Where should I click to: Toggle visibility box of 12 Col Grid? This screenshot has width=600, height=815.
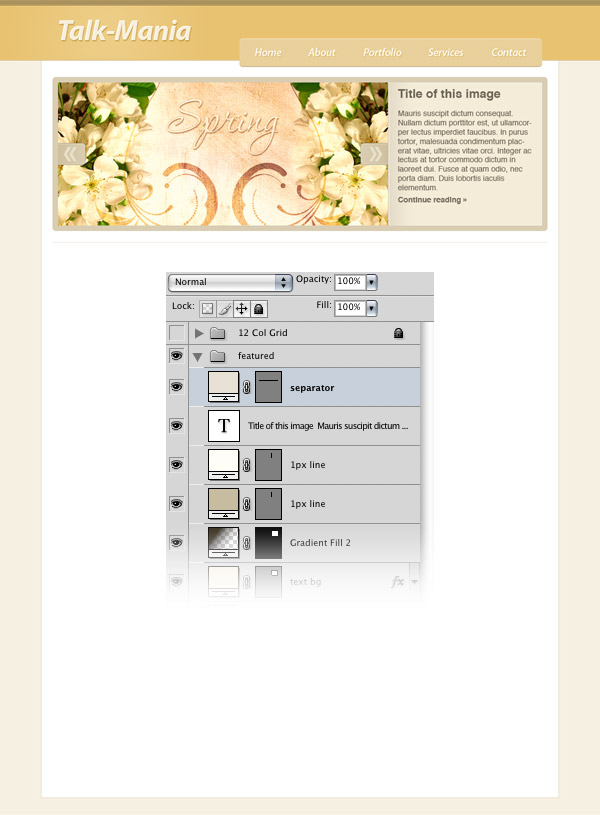pos(177,333)
